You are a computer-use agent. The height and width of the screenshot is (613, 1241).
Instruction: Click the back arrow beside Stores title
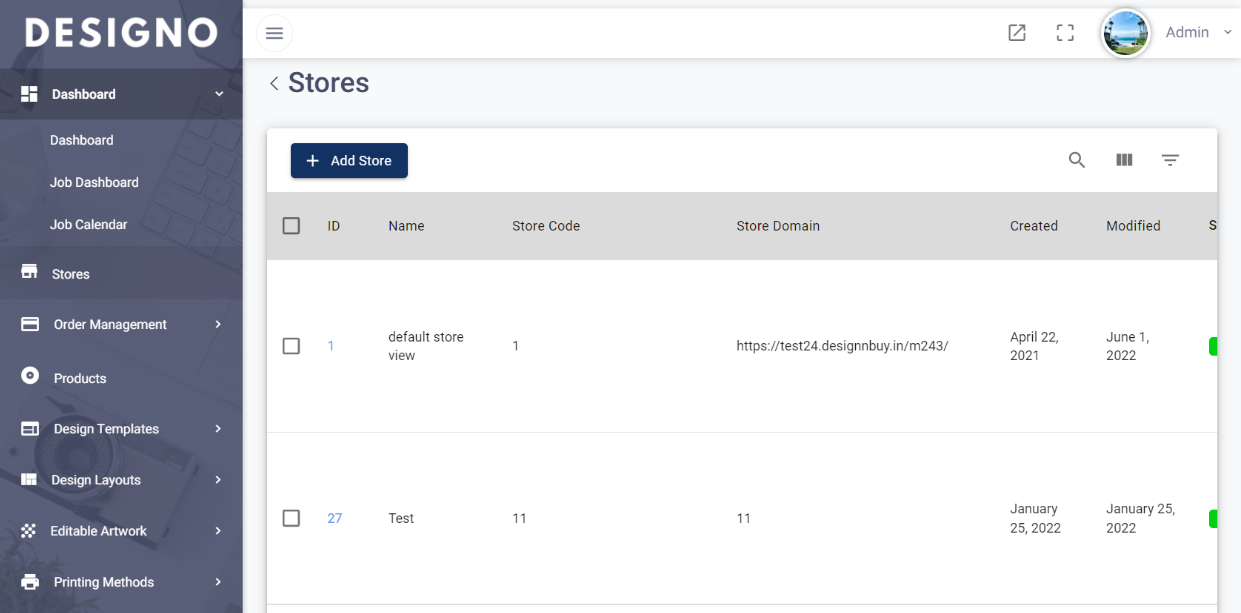click(274, 84)
